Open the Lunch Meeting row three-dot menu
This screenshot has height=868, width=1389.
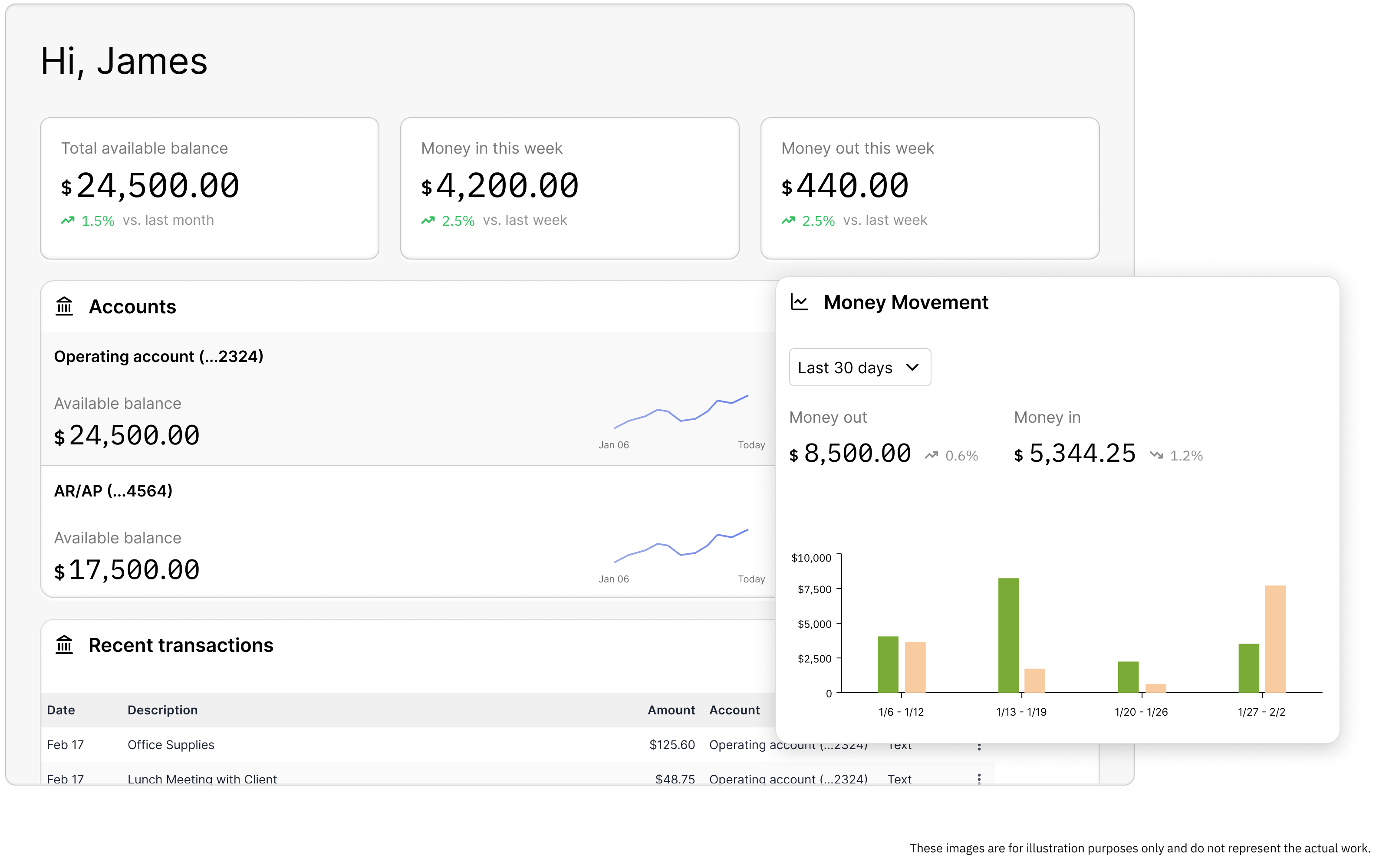pos(979,779)
